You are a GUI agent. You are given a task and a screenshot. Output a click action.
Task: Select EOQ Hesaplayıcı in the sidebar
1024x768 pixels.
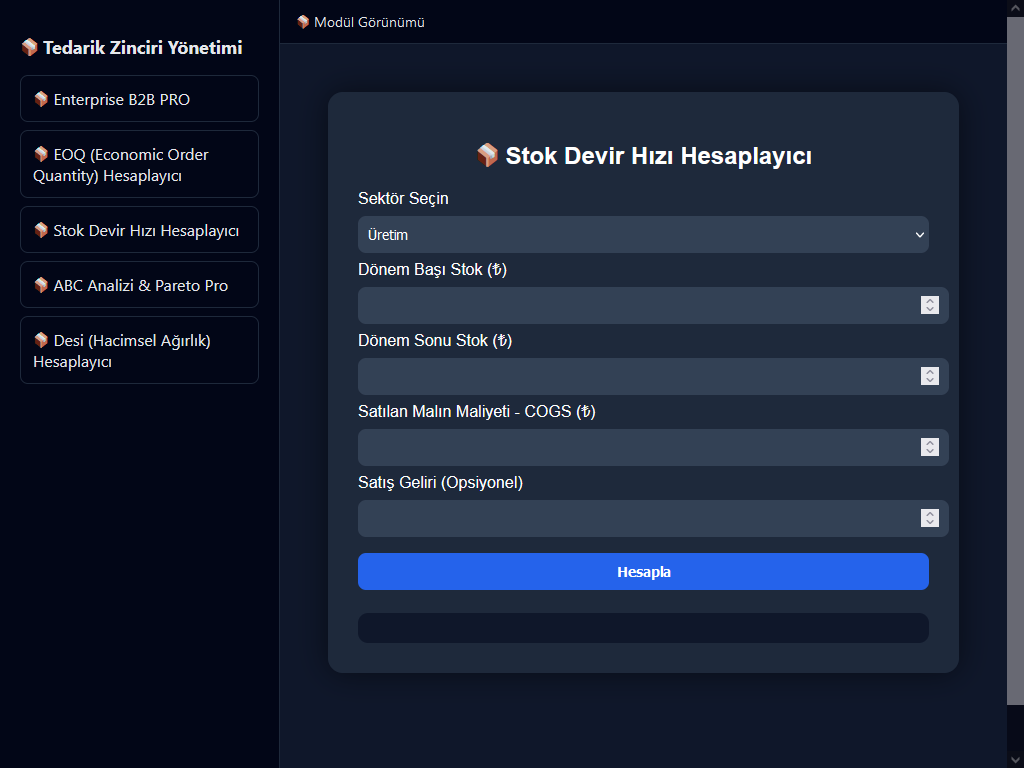[x=139, y=165]
